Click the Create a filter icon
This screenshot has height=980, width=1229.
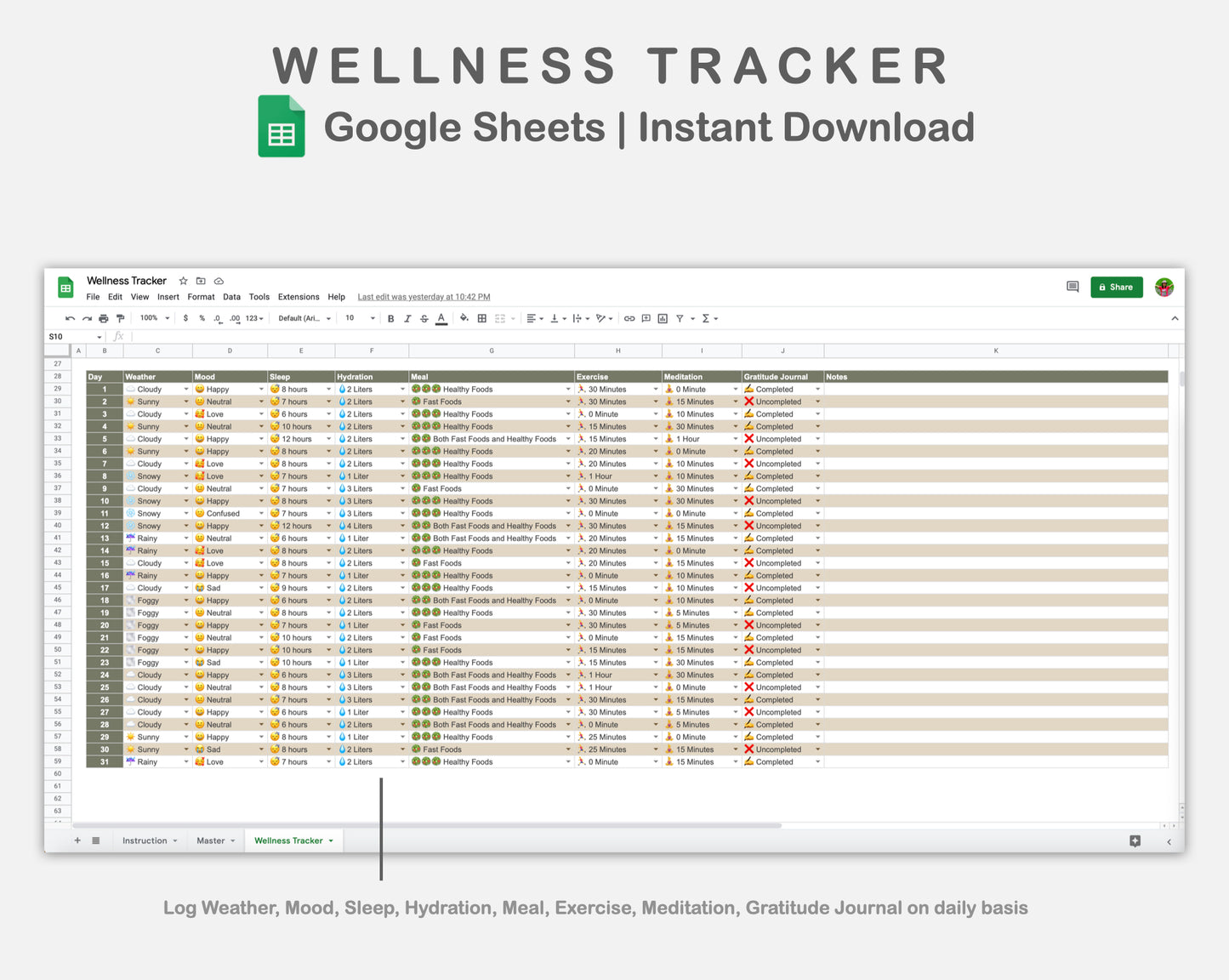coord(680,317)
